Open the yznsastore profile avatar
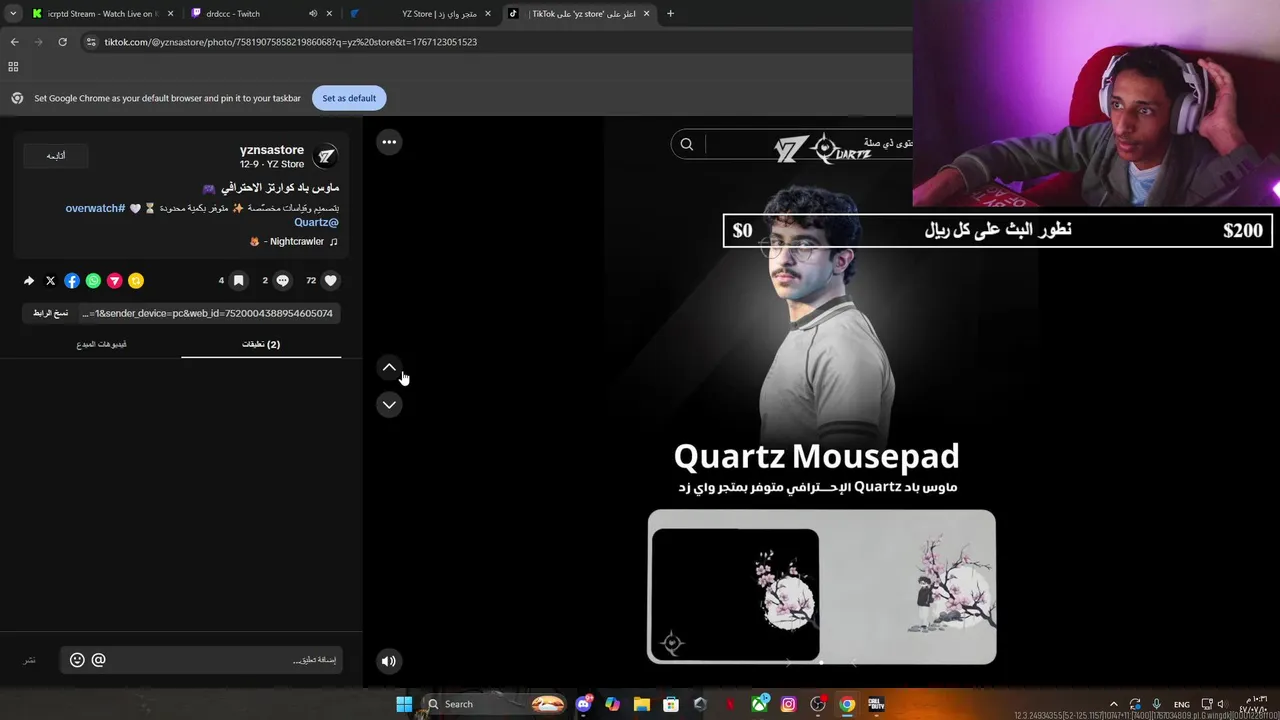1280x720 pixels. 326,156
